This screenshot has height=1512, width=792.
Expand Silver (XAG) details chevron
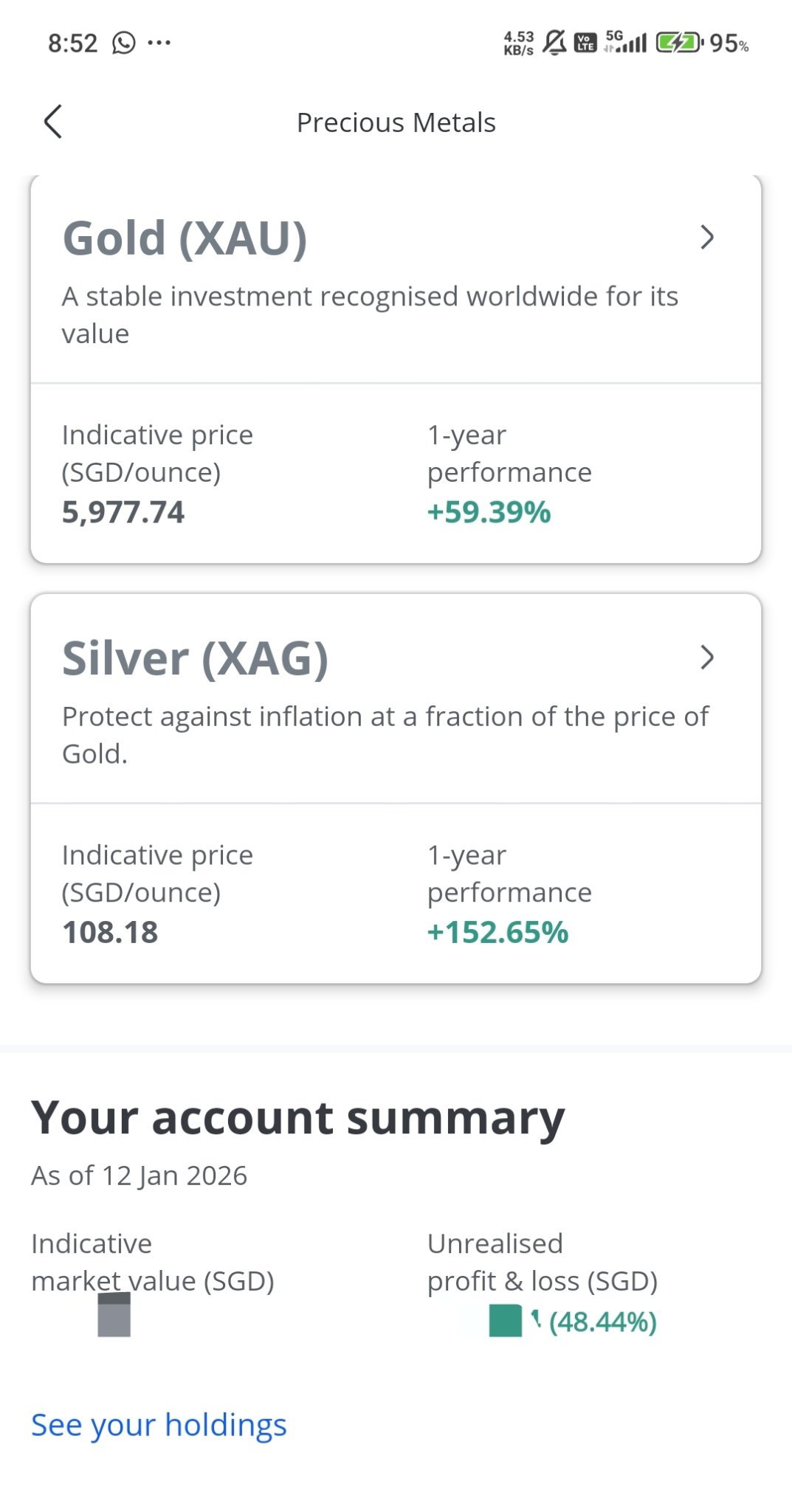tap(707, 657)
